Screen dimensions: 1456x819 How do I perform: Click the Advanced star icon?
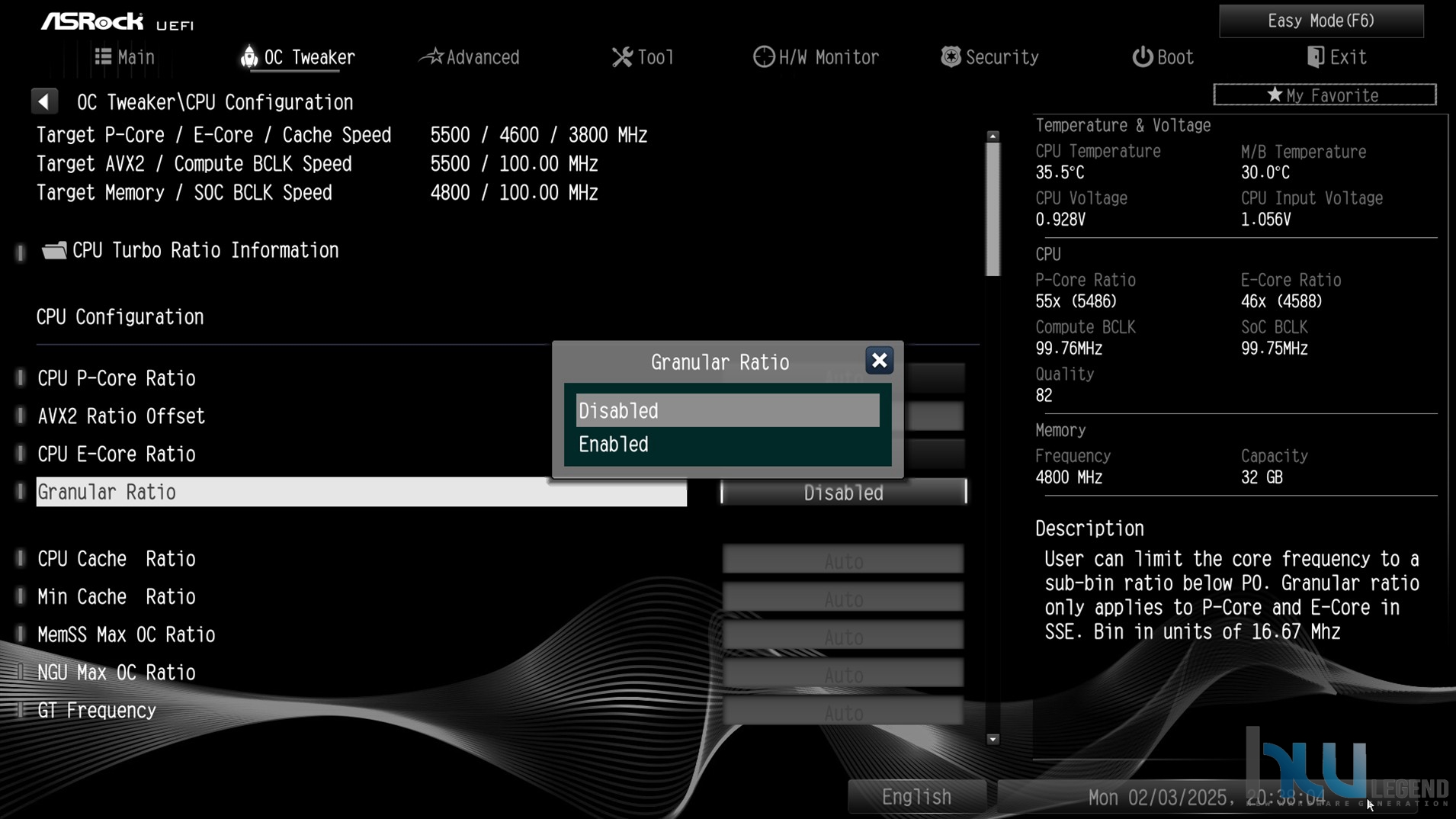pos(432,56)
